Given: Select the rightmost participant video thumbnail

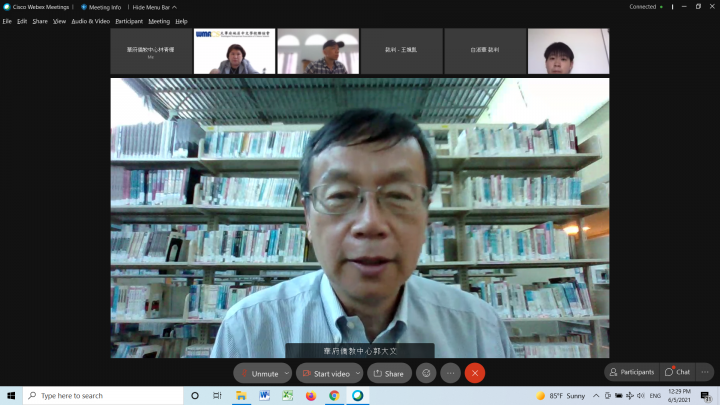Looking at the screenshot, I should (x=568, y=51).
